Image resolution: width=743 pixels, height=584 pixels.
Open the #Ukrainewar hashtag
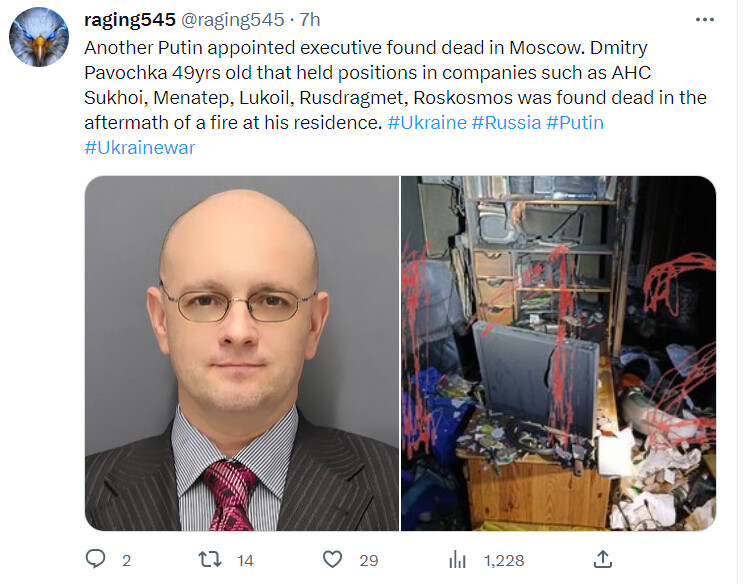[x=139, y=148]
